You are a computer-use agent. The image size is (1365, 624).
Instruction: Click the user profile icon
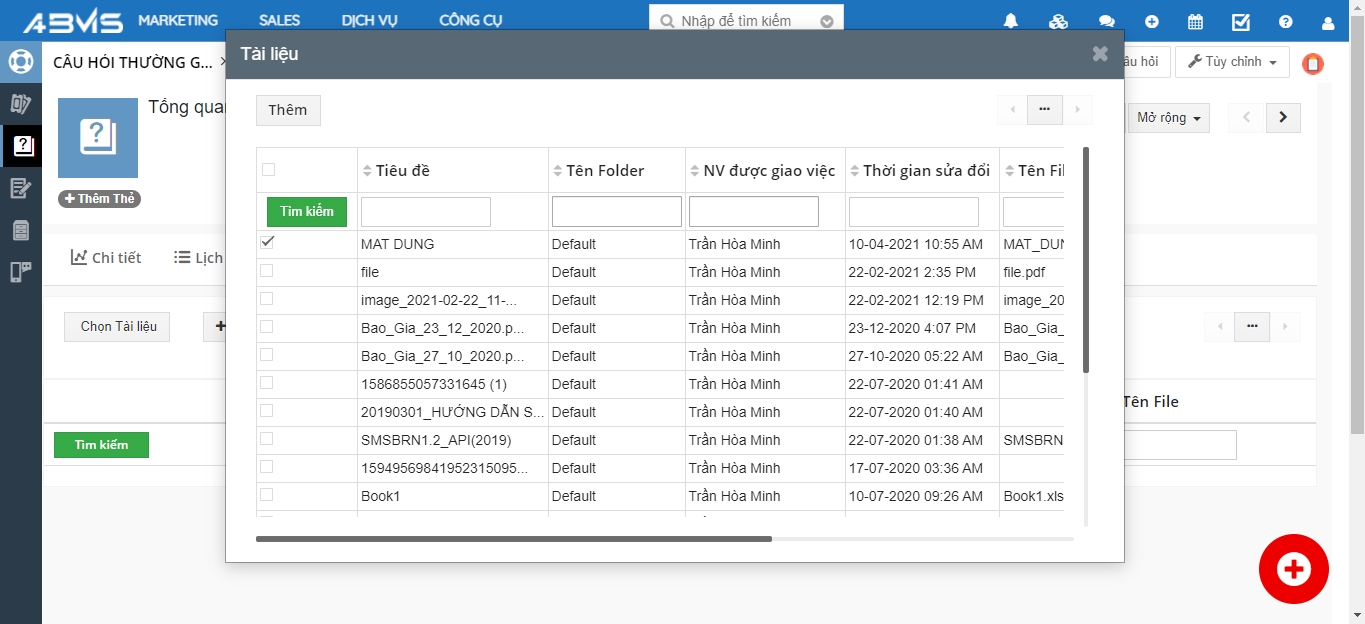tap(1328, 21)
